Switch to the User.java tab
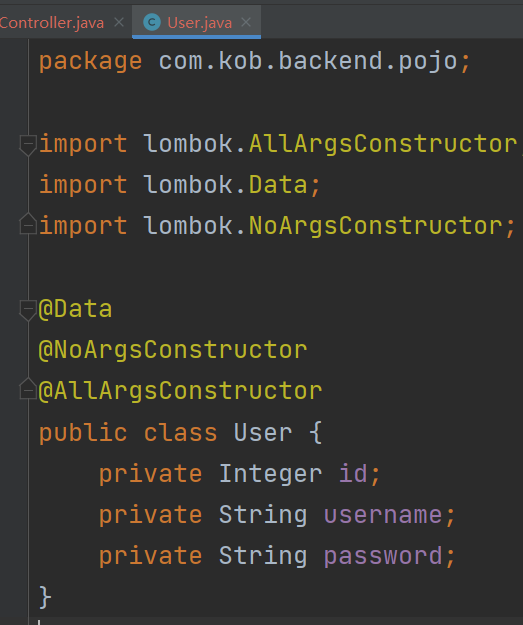 (196, 22)
